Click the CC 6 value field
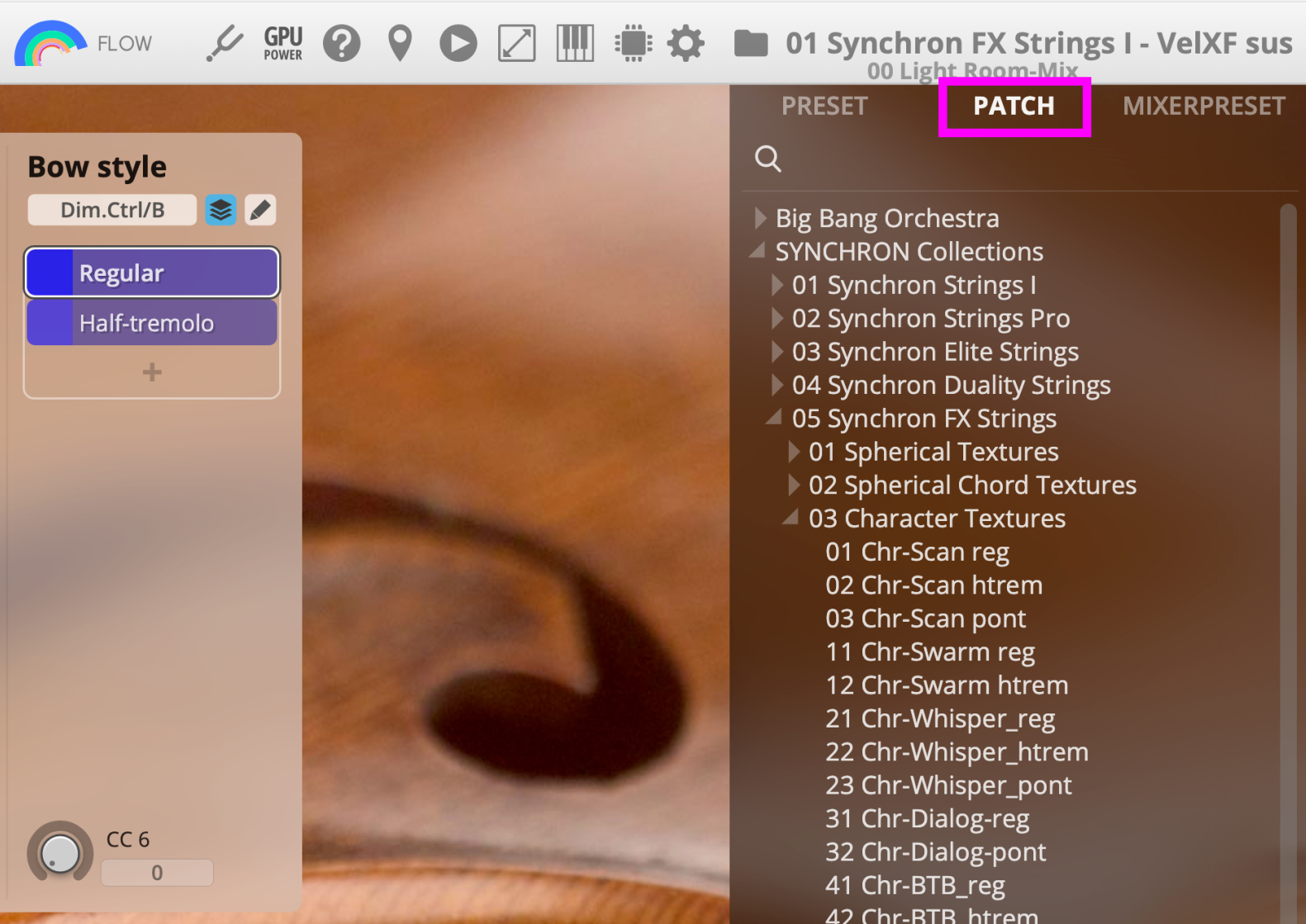The height and width of the screenshot is (924, 1306). [157, 873]
